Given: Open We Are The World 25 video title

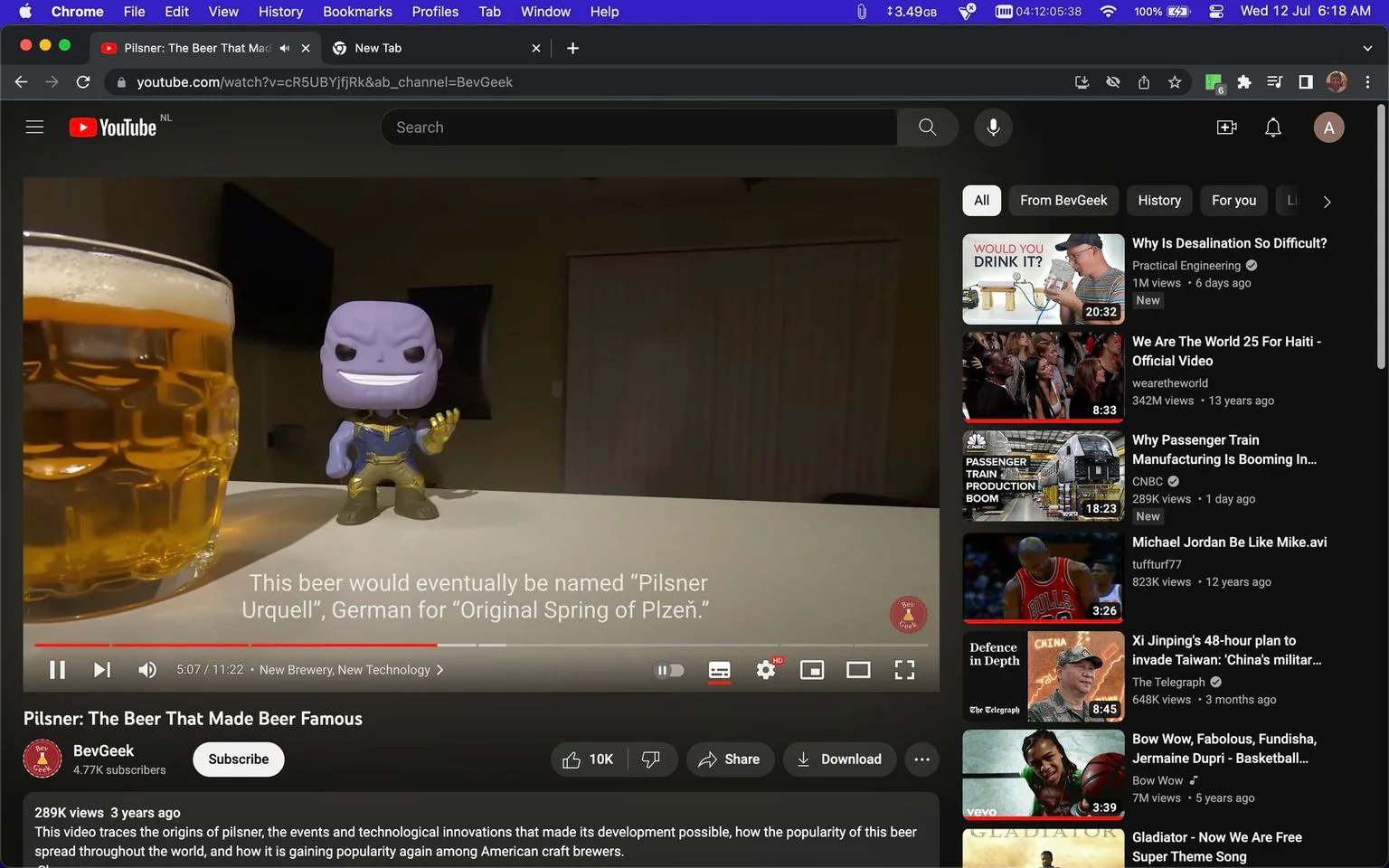Looking at the screenshot, I should pyautogui.click(x=1226, y=351).
